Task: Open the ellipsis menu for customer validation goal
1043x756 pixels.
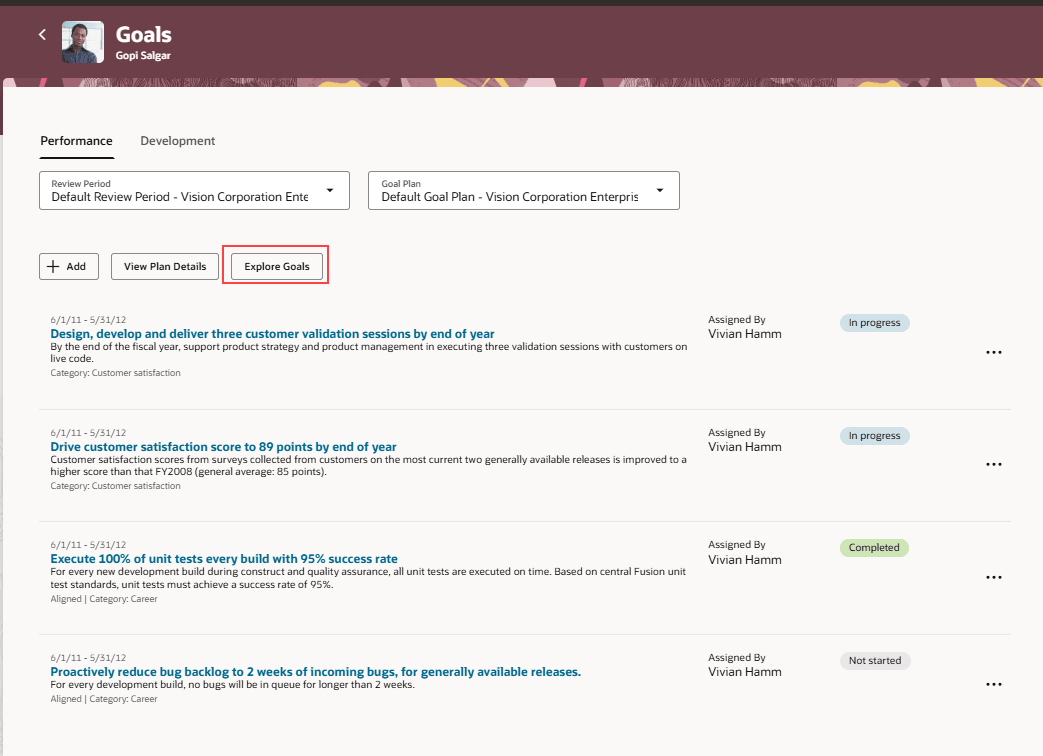Action: (x=993, y=352)
